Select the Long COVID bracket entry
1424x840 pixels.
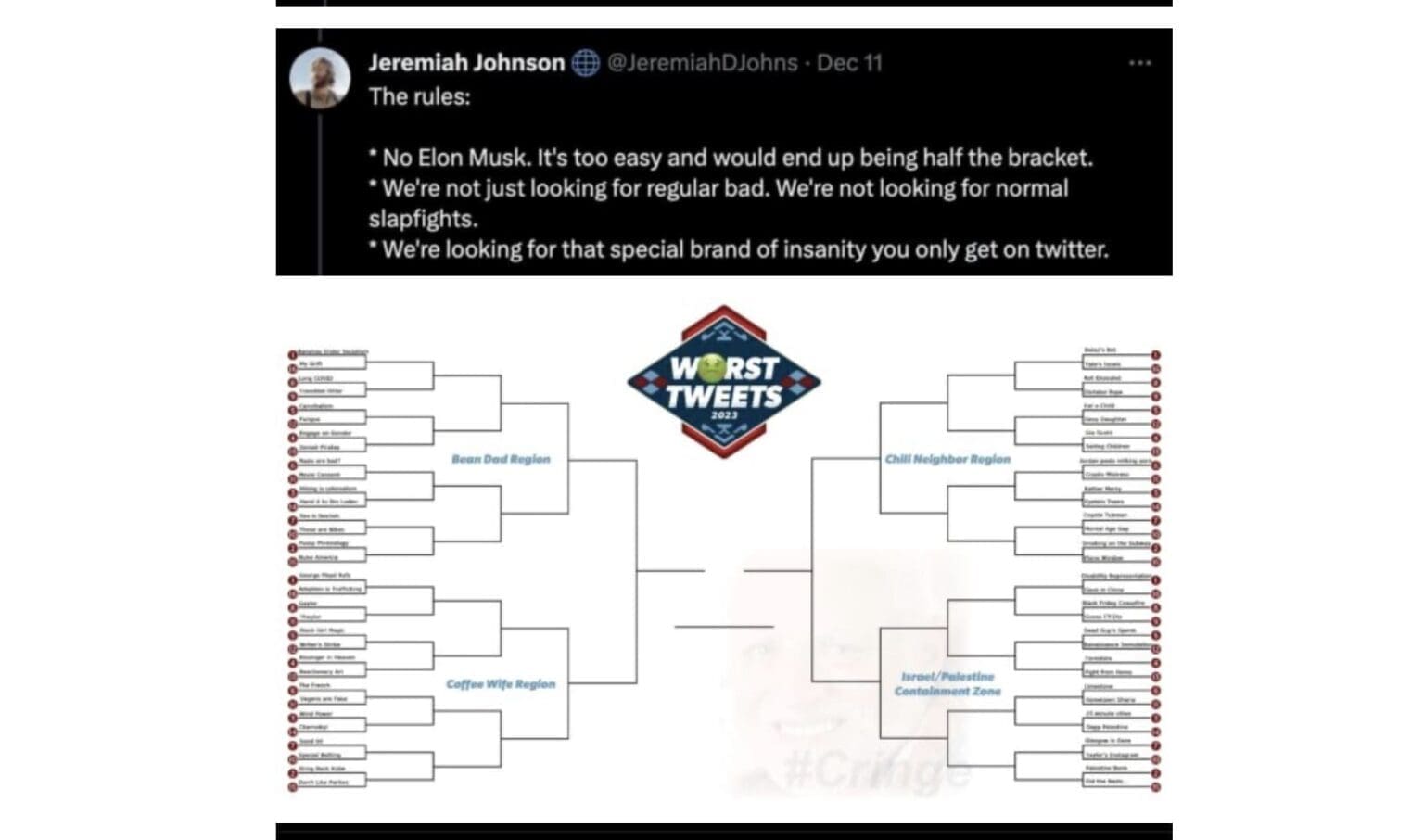point(316,379)
